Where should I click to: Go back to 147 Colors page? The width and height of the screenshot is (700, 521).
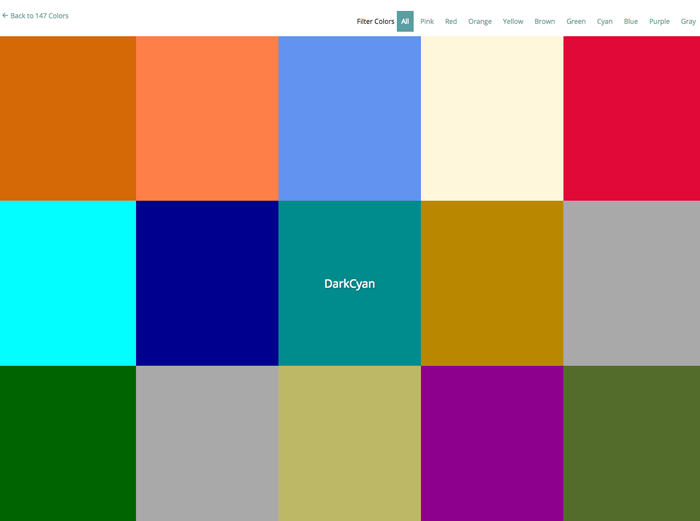coord(35,16)
